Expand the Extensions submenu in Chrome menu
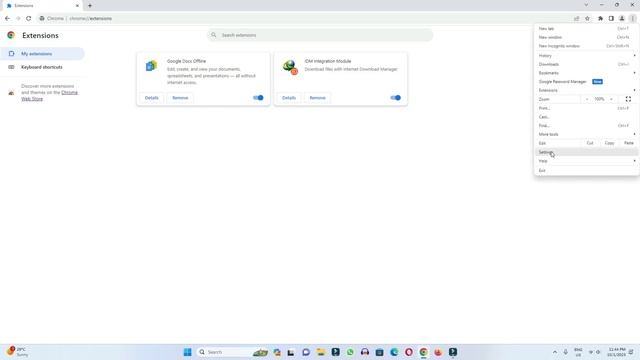640x360 pixels. click(587, 90)
